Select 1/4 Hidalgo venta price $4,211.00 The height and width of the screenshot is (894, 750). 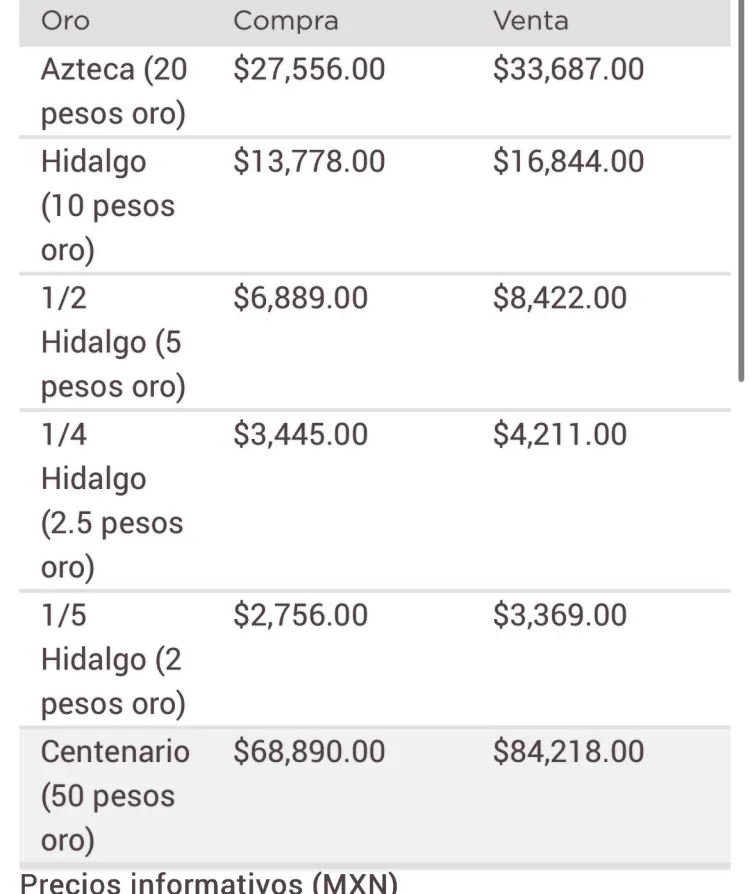560,434
